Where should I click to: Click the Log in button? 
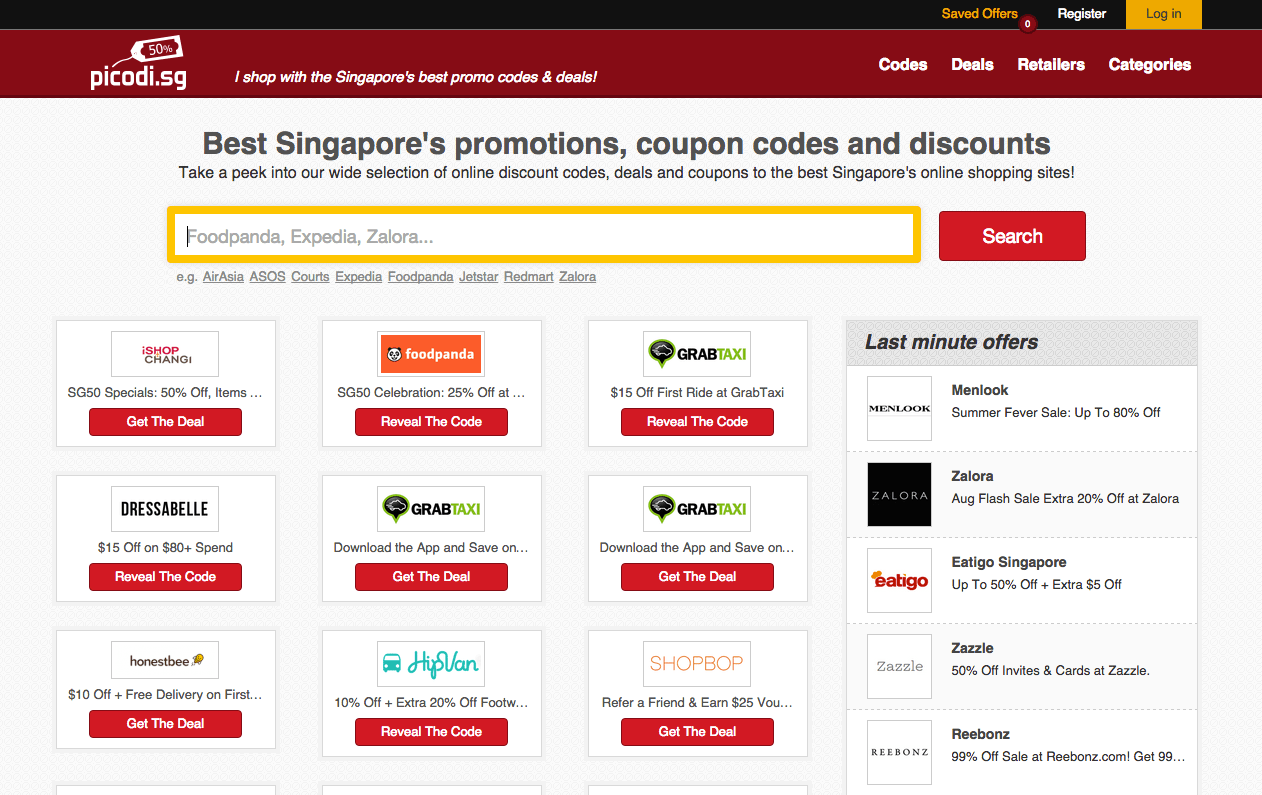(x=1164, y=14)
